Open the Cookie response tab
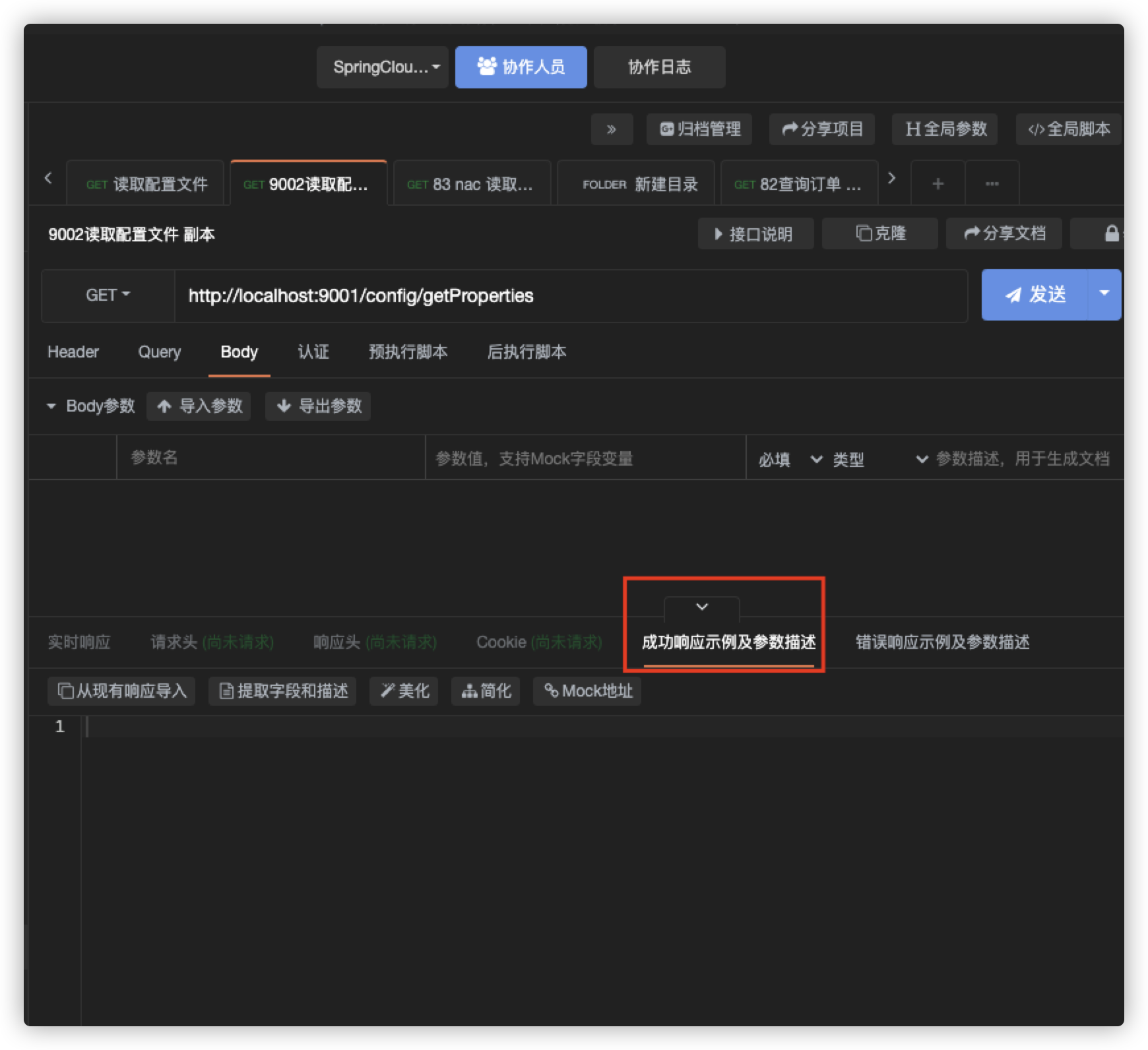1148x1050 pixels. click(539, 642)
